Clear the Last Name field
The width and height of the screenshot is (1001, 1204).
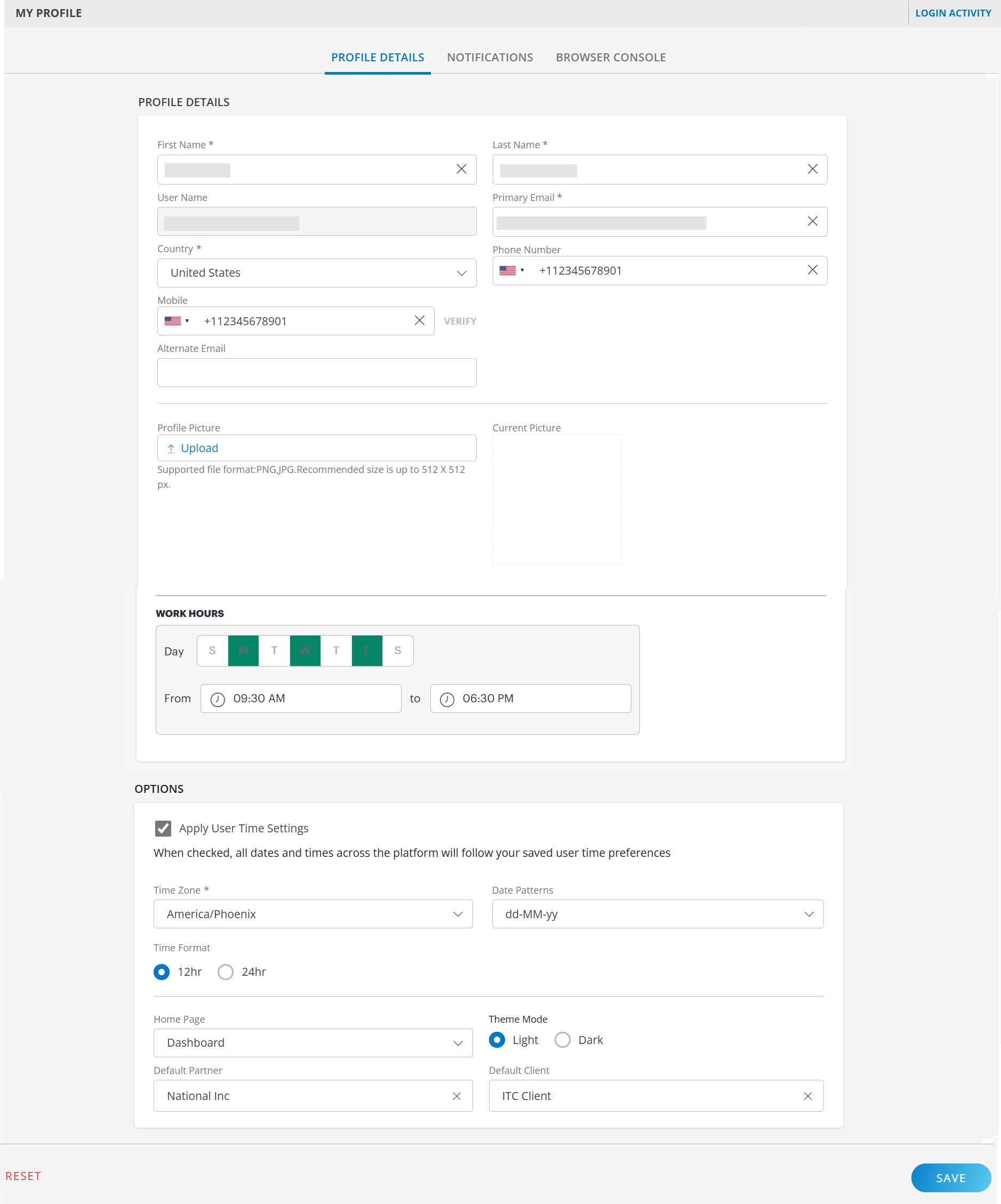(x=812, y=169)
